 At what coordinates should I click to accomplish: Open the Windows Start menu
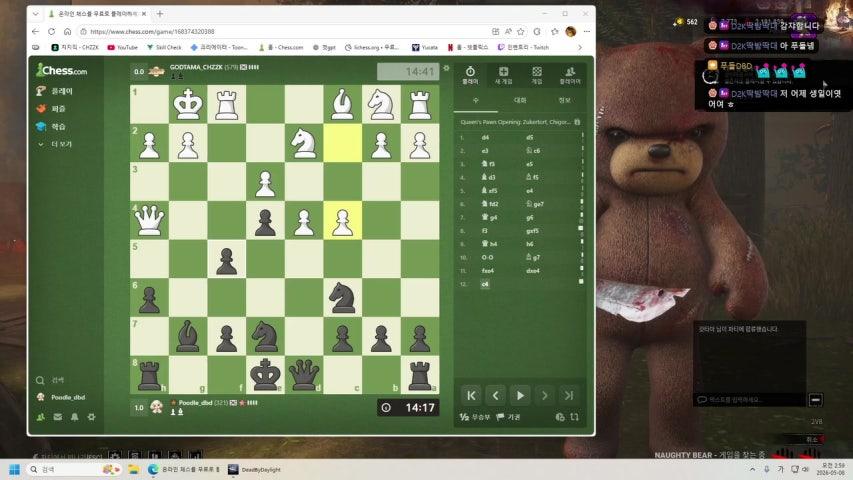click(15, 469)
